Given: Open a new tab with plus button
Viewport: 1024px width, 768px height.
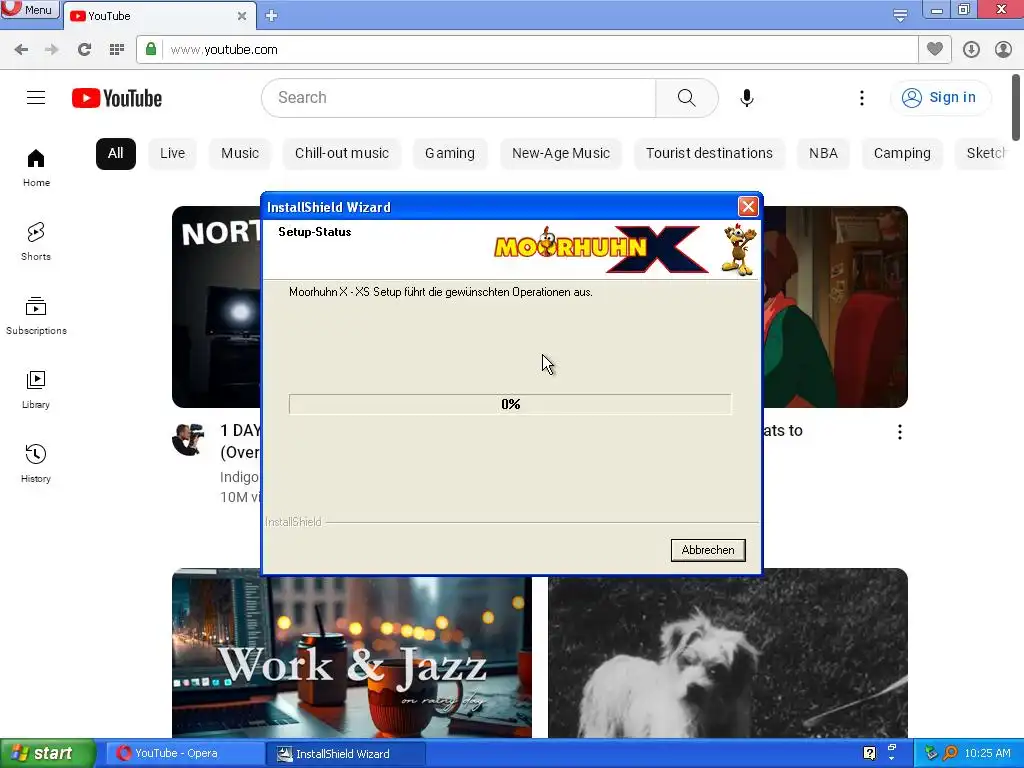Looking at the screenshot, I should (x=272, y=16).
